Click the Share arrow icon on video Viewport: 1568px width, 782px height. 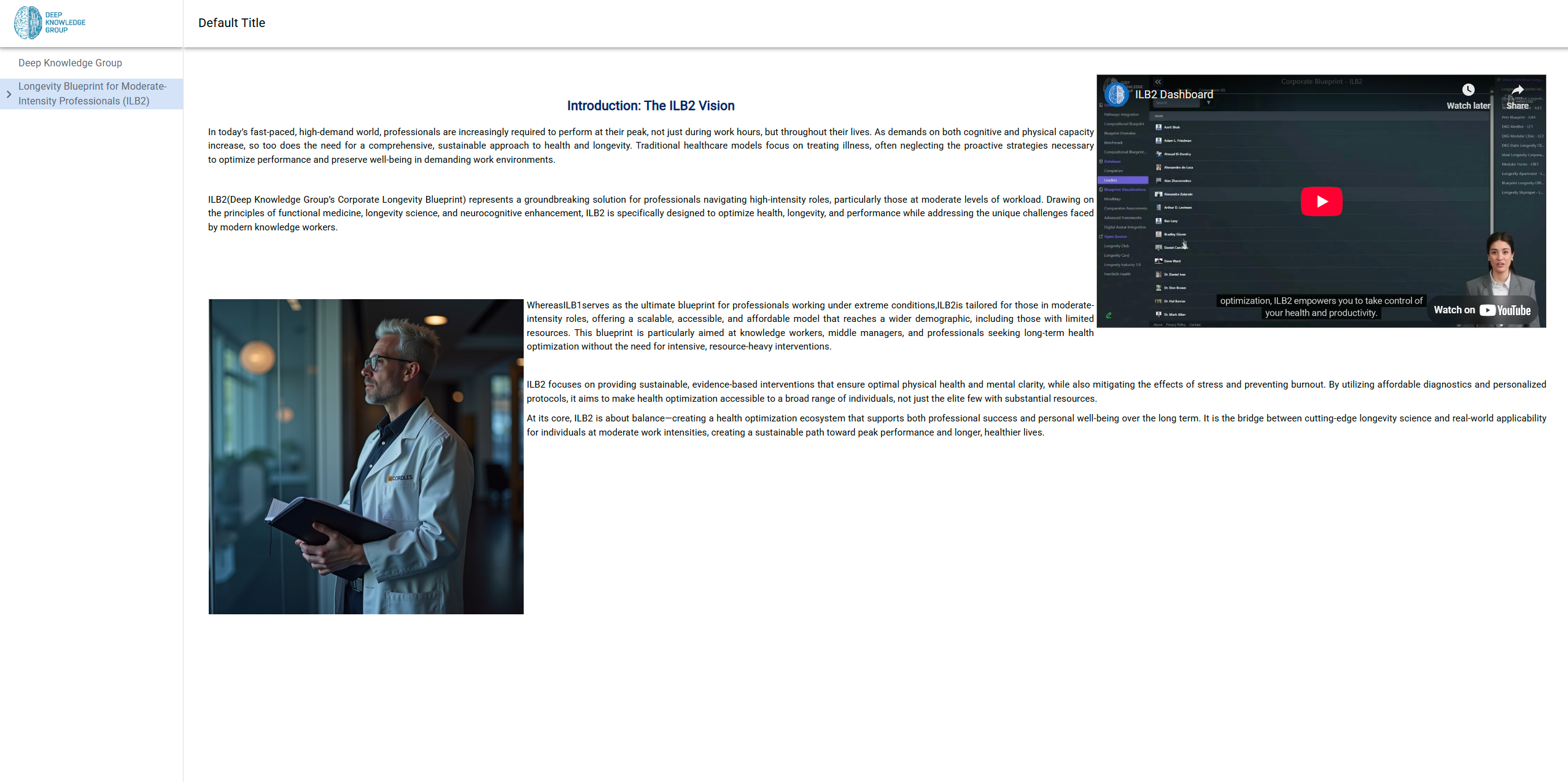(x=1517, y=90)
